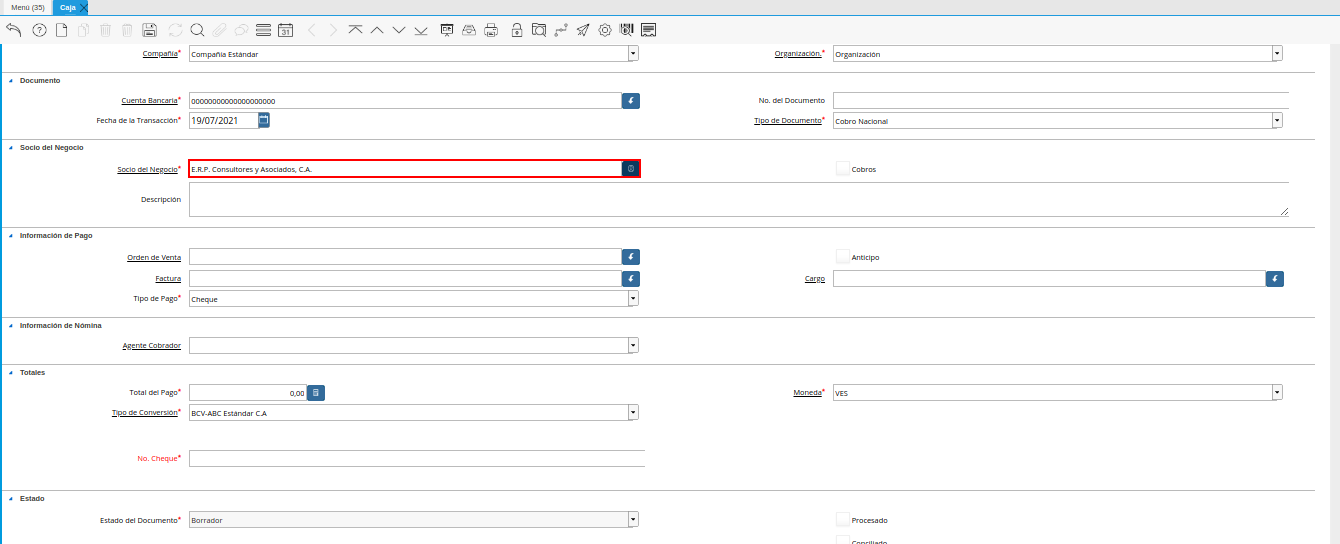Screen dimensions: 1340x544
Task: Click the Orden de Venta label link
Action: click(154, 257)
